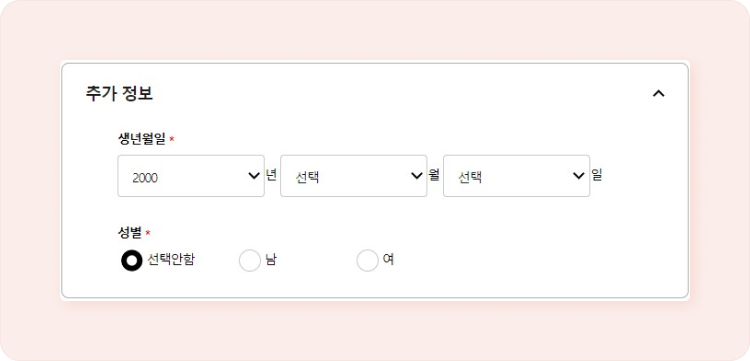
Task: Choose the 남 radio button
Action: pyautogui.click(x=250, y=261)
